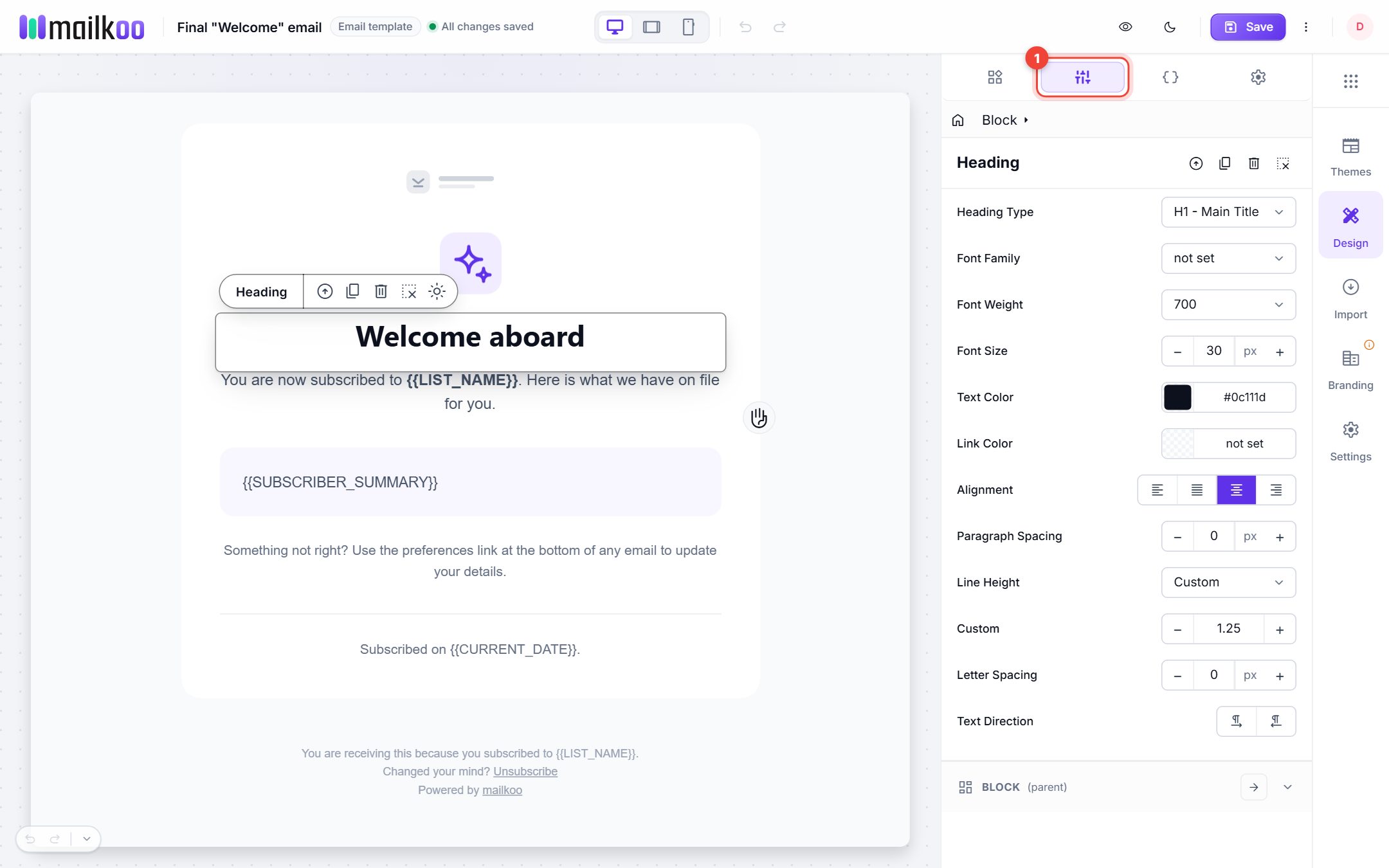Deselect block icon in Heading panel header
Screen dimensions: 1389x868
pyautogui.click(x=1283, y=163)
